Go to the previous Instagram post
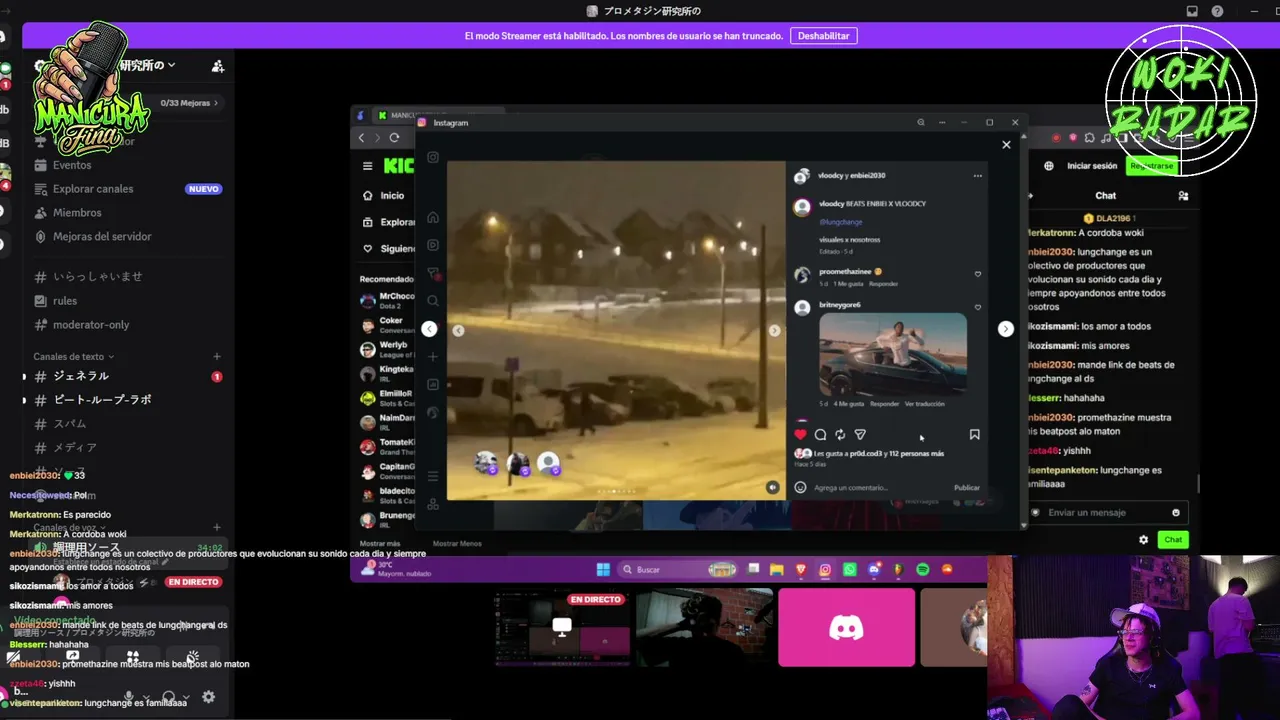1280x720 pixels. coord(429,329)
